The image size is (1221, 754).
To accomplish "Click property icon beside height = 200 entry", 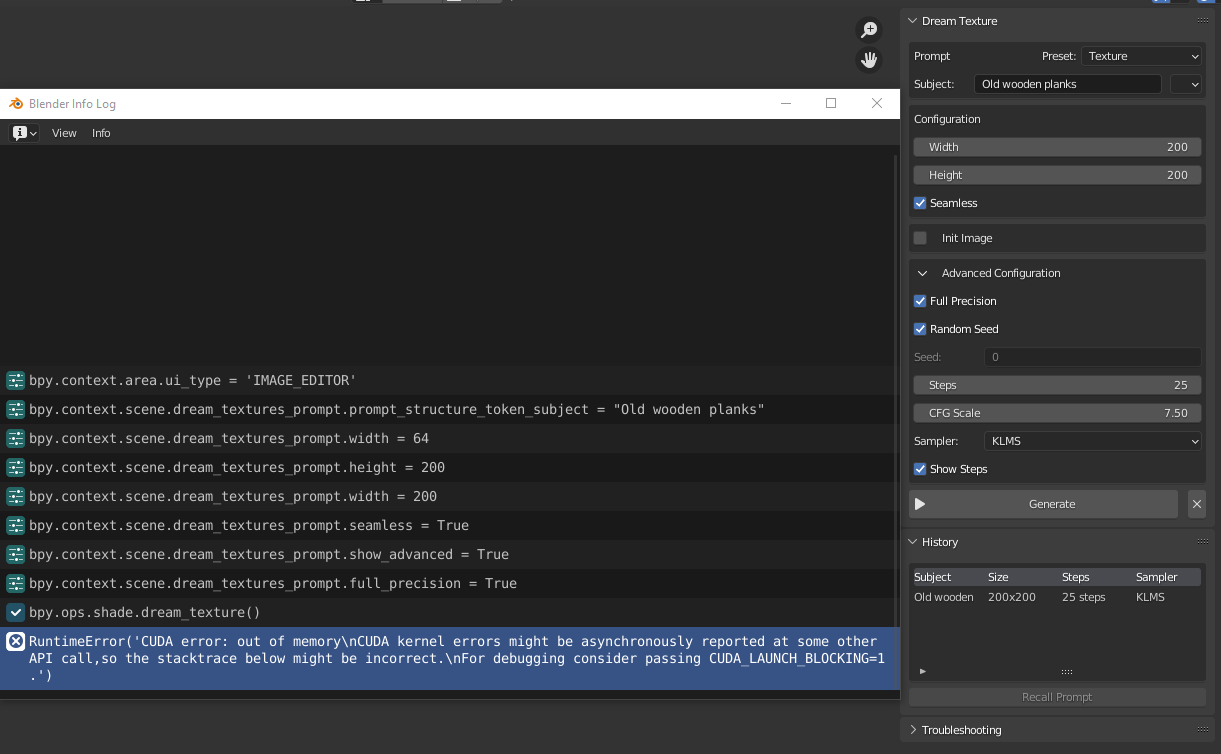I will coord(15,467).
